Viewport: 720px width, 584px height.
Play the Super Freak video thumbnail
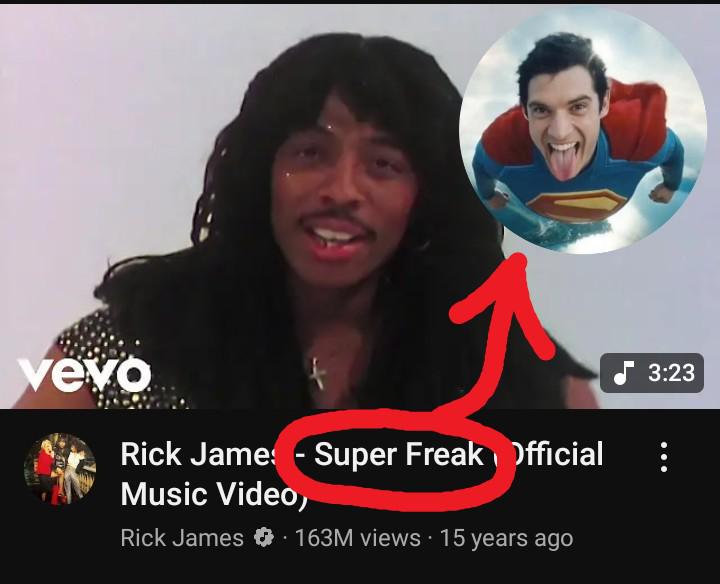click(x=360, y=206)
